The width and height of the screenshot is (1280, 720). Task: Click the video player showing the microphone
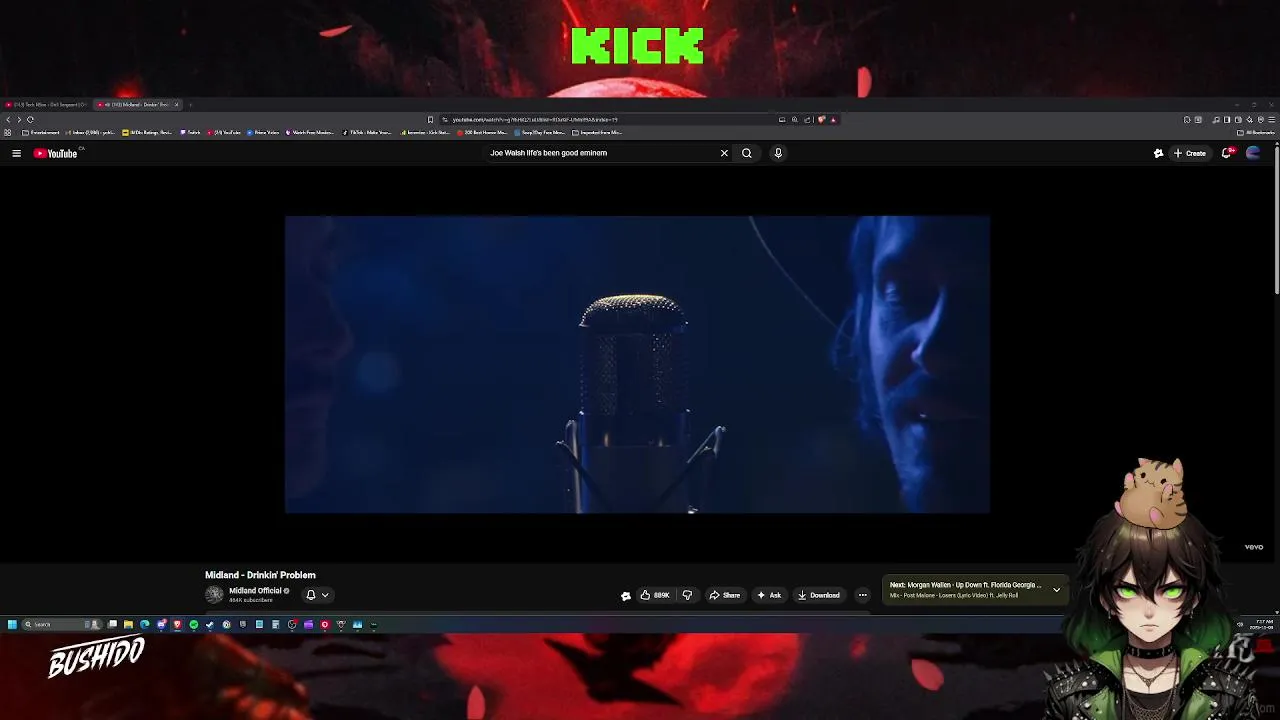point(637,364)
